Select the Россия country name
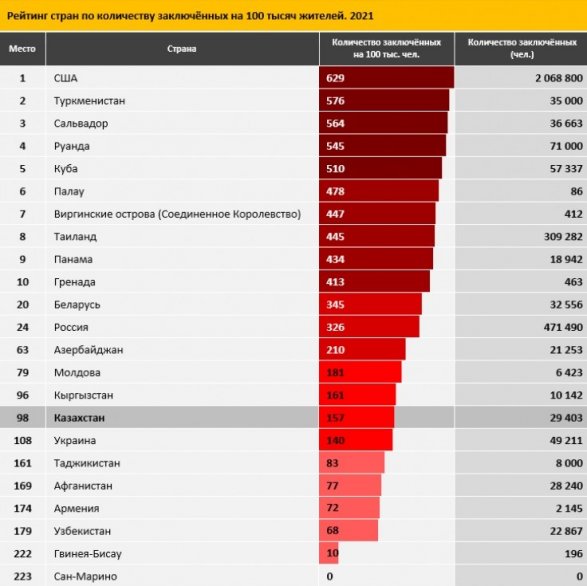 [71, 327]
